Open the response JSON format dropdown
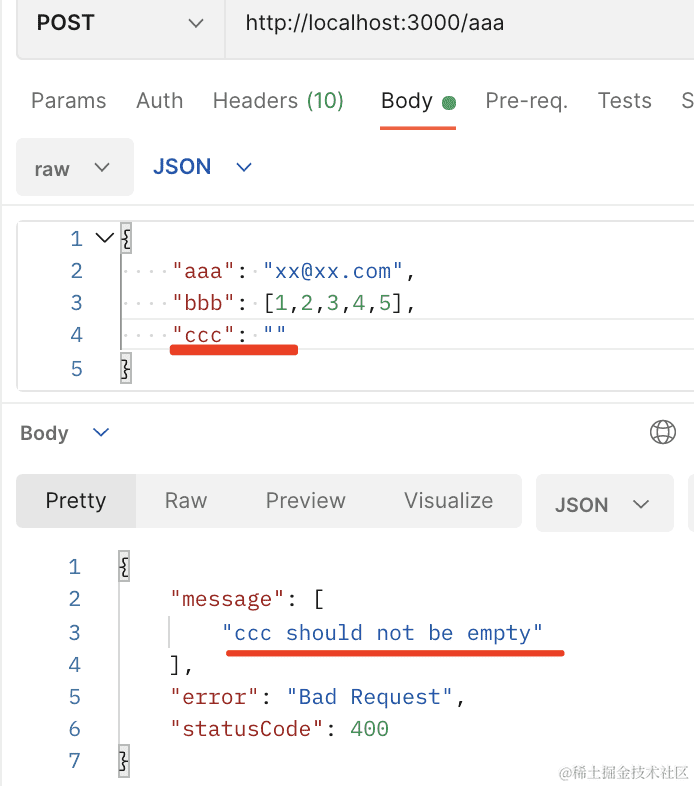This screenshot has width=694, height=786. tap(601, 505)
